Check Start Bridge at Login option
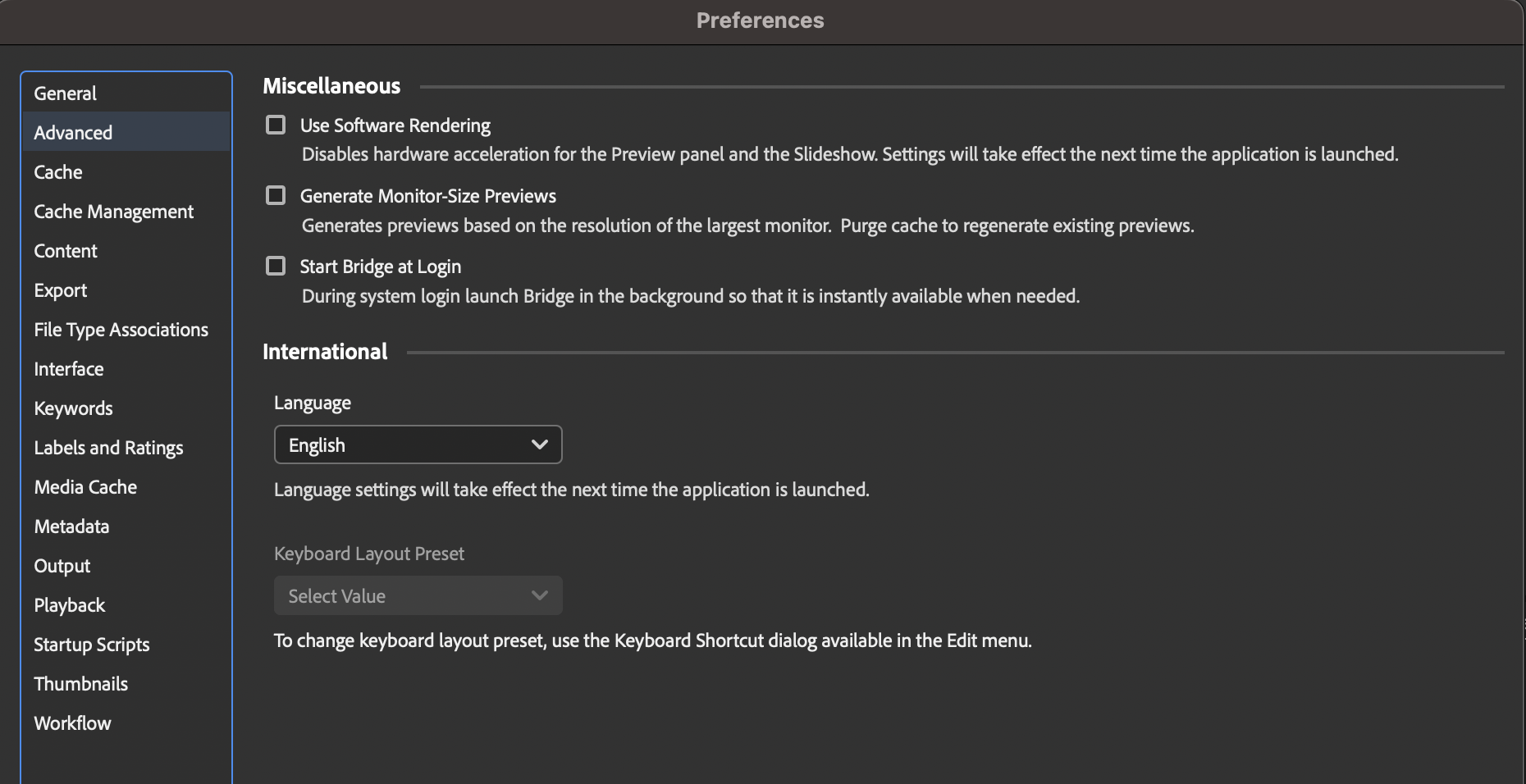 point(276,266)
